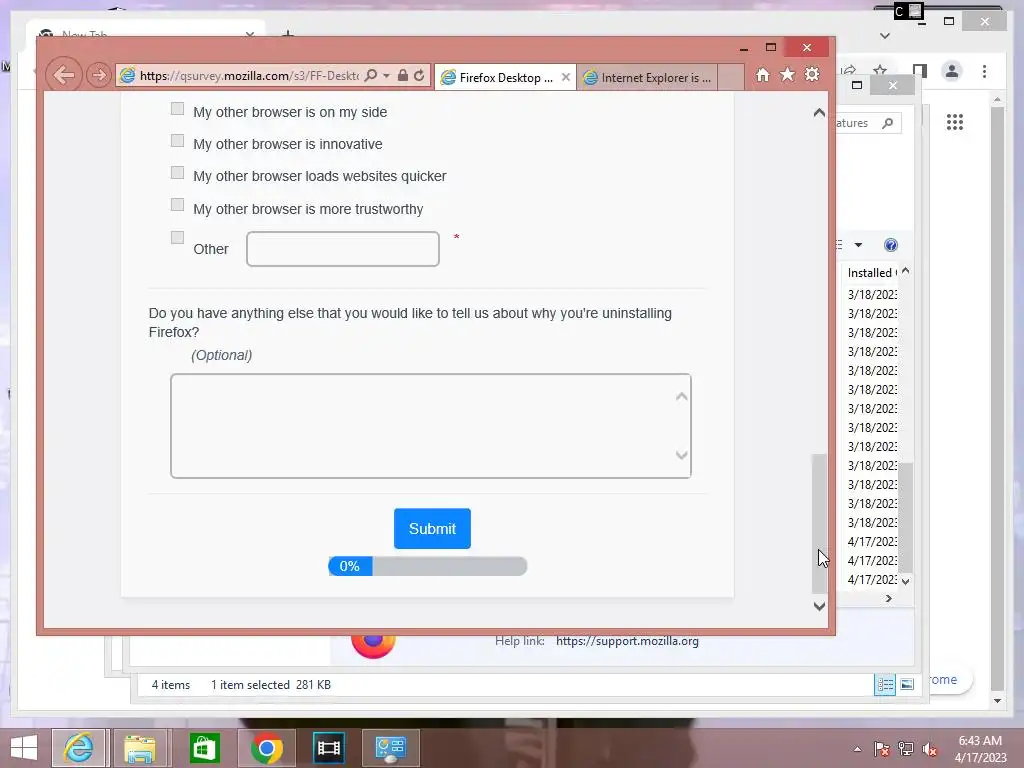Viewport: 1024px width, 768px height.
Task: Open the taskbar clock showing 6:43 AM
Action: point(980,749)
